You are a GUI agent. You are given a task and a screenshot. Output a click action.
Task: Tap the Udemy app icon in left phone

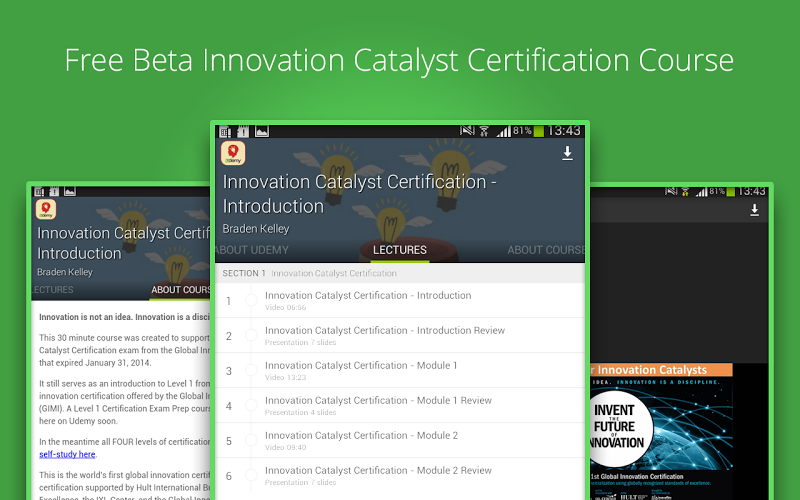click(x=46, y=209)
